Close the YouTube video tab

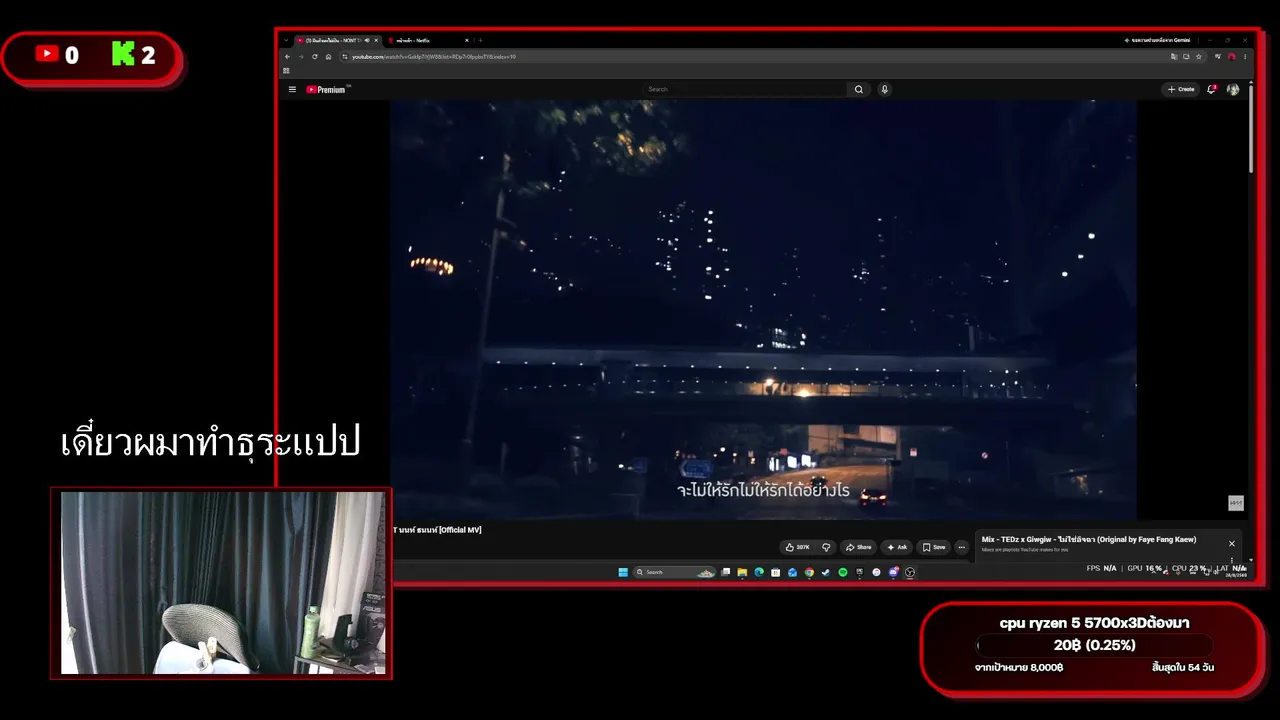[x=376, y=40]
